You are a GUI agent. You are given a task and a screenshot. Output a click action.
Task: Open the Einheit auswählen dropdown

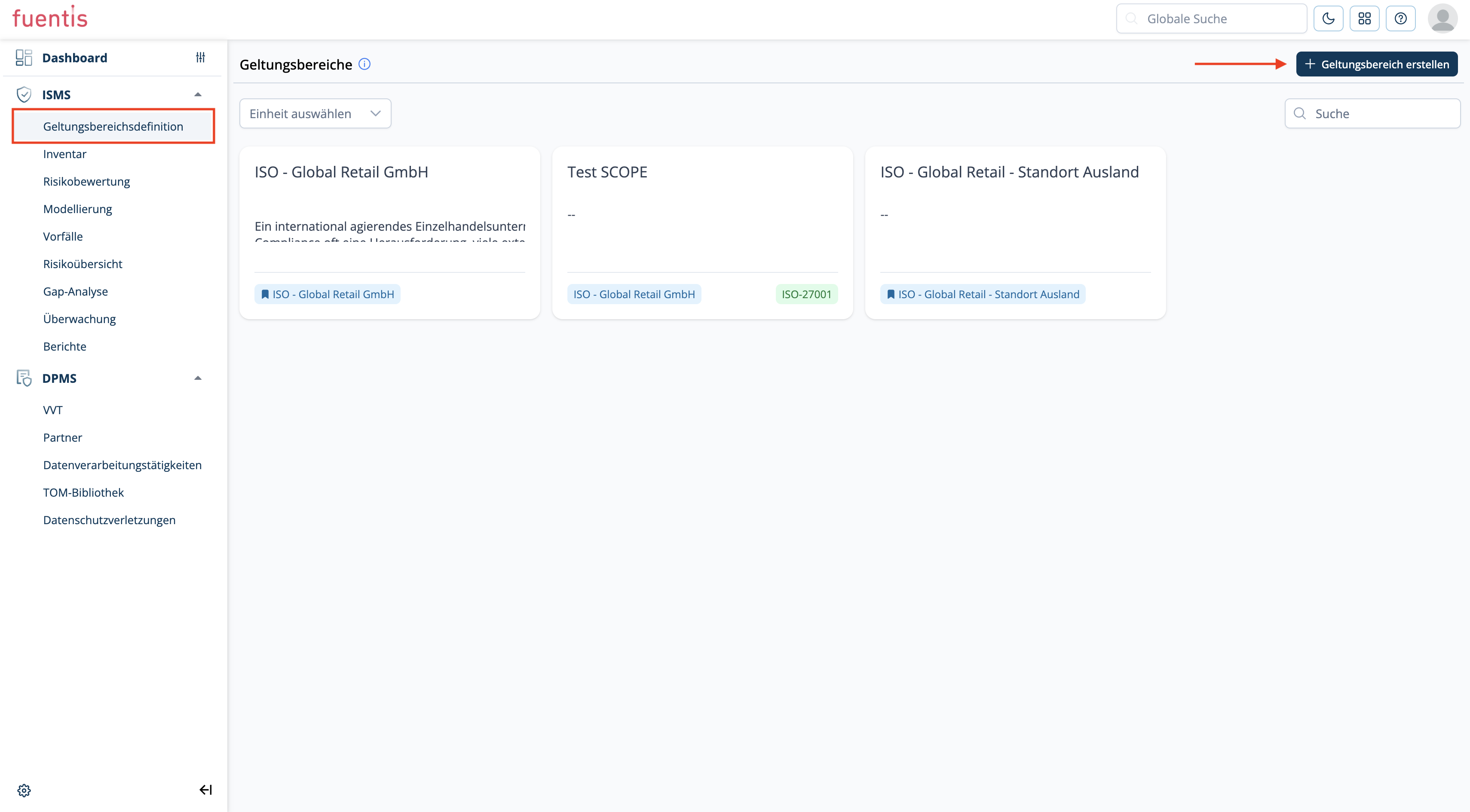click(315, 113)
